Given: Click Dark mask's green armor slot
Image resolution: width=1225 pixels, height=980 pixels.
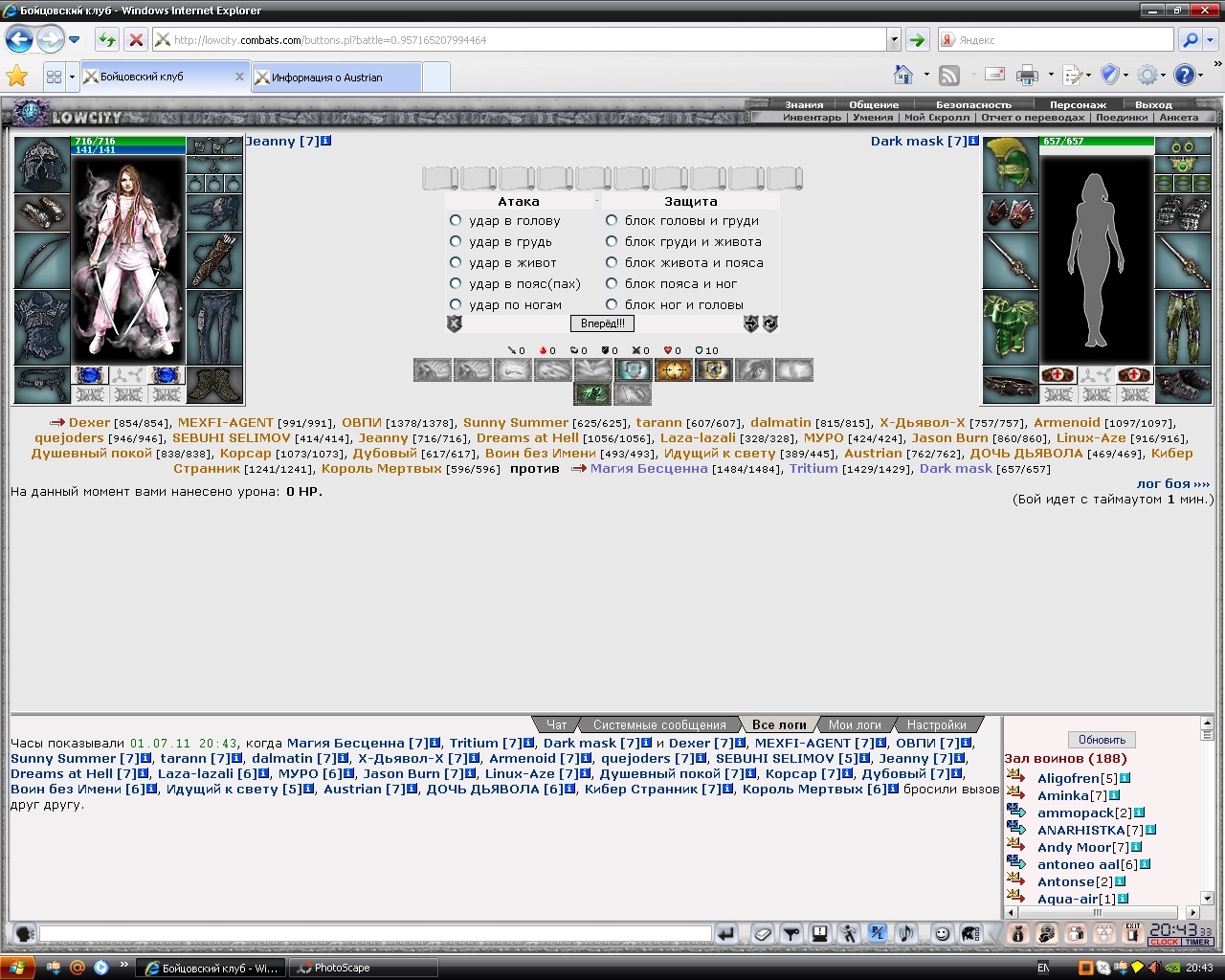Looking at the screenshot, I should (x=1011, y=329).
